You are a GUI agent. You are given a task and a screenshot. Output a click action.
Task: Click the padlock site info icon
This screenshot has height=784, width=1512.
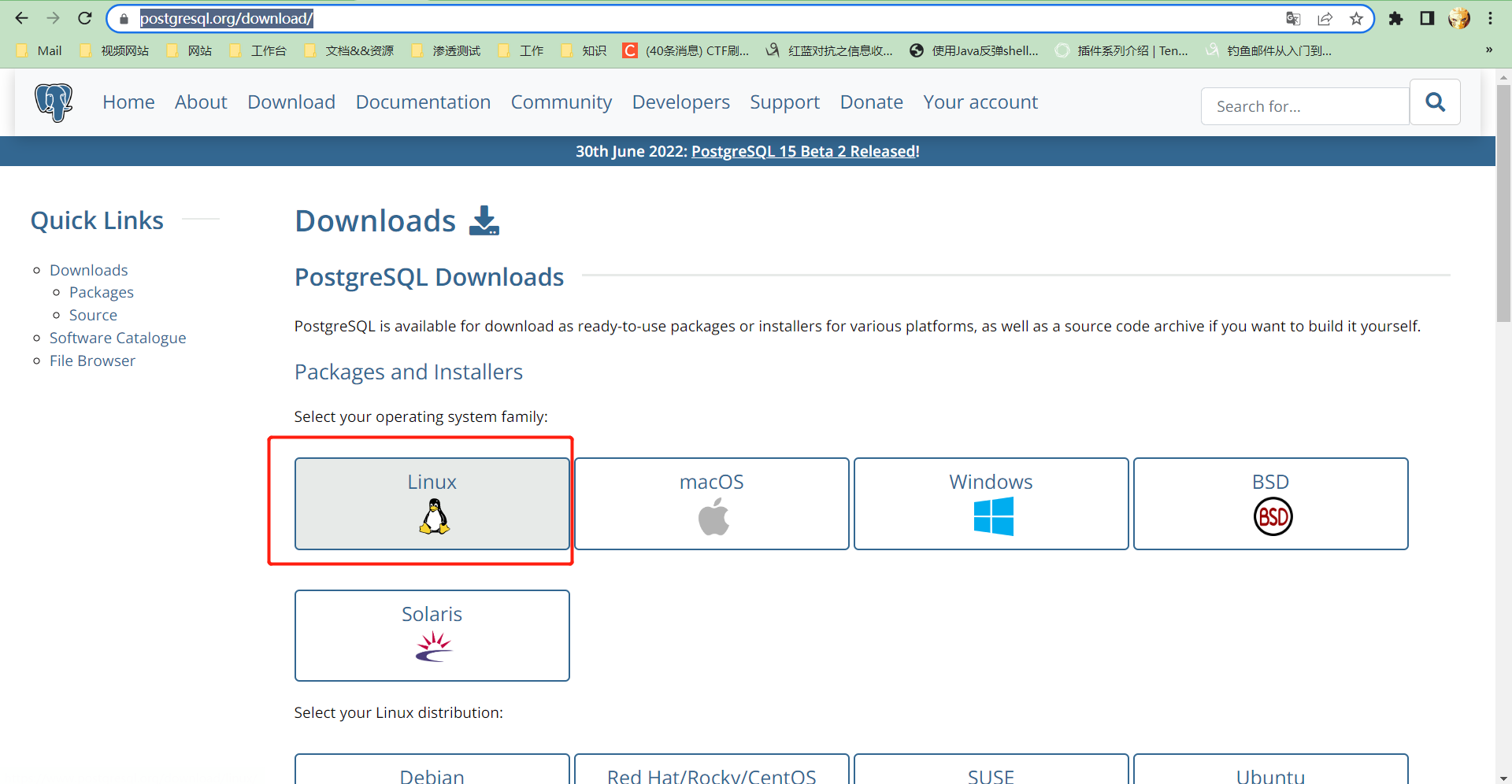tap(124, 19)
